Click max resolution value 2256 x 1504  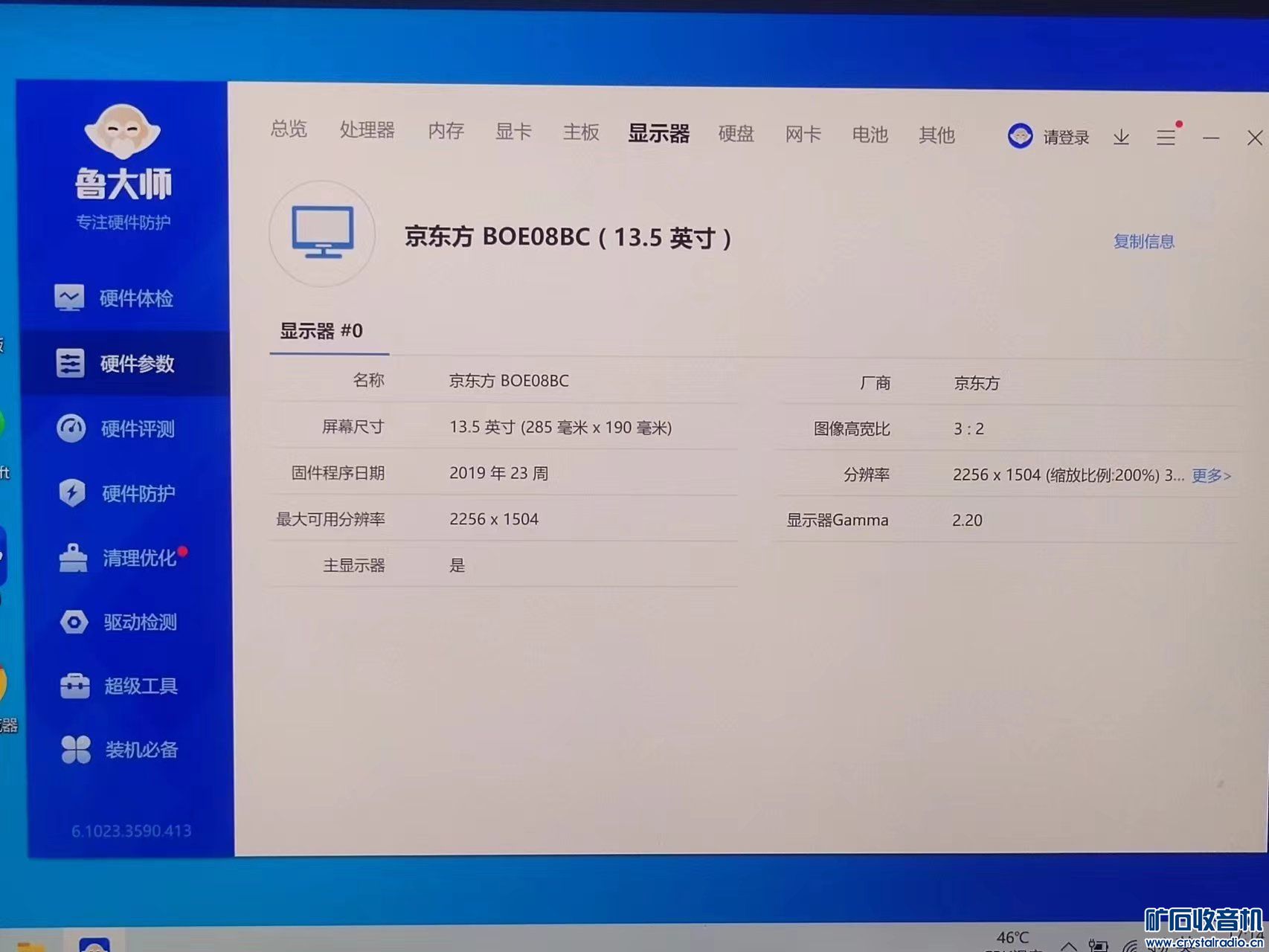[x=493, y=519]
